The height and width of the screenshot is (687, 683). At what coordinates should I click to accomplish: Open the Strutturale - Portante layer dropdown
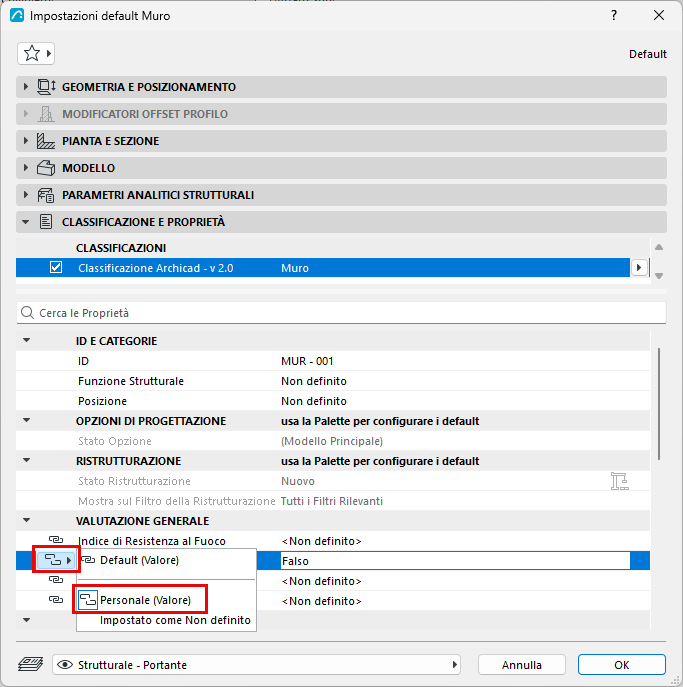click(x=454, y=665)
